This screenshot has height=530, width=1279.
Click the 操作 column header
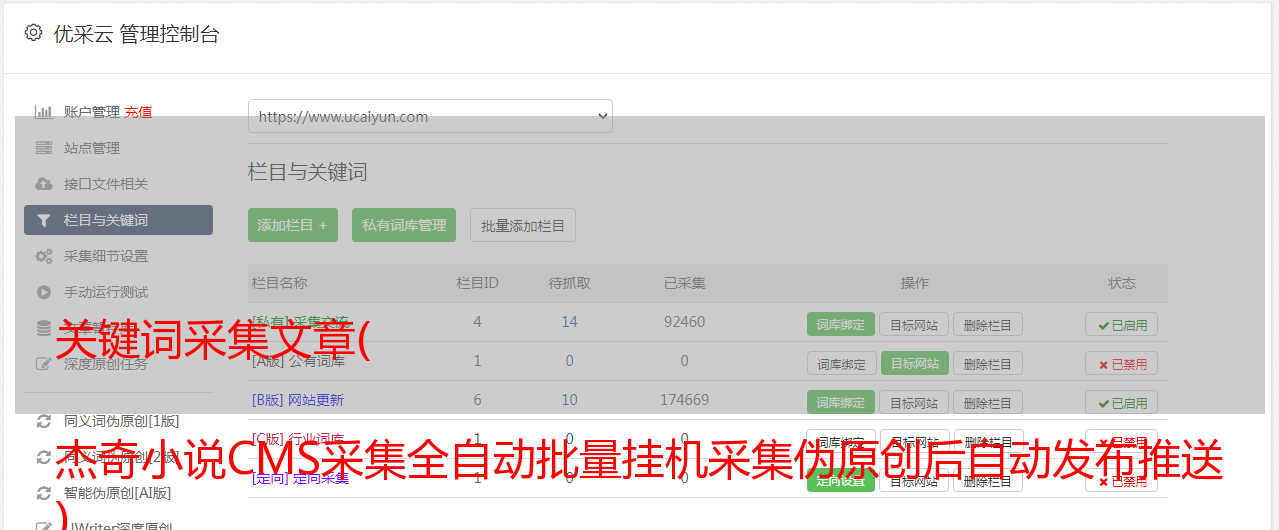coord(914,283)
